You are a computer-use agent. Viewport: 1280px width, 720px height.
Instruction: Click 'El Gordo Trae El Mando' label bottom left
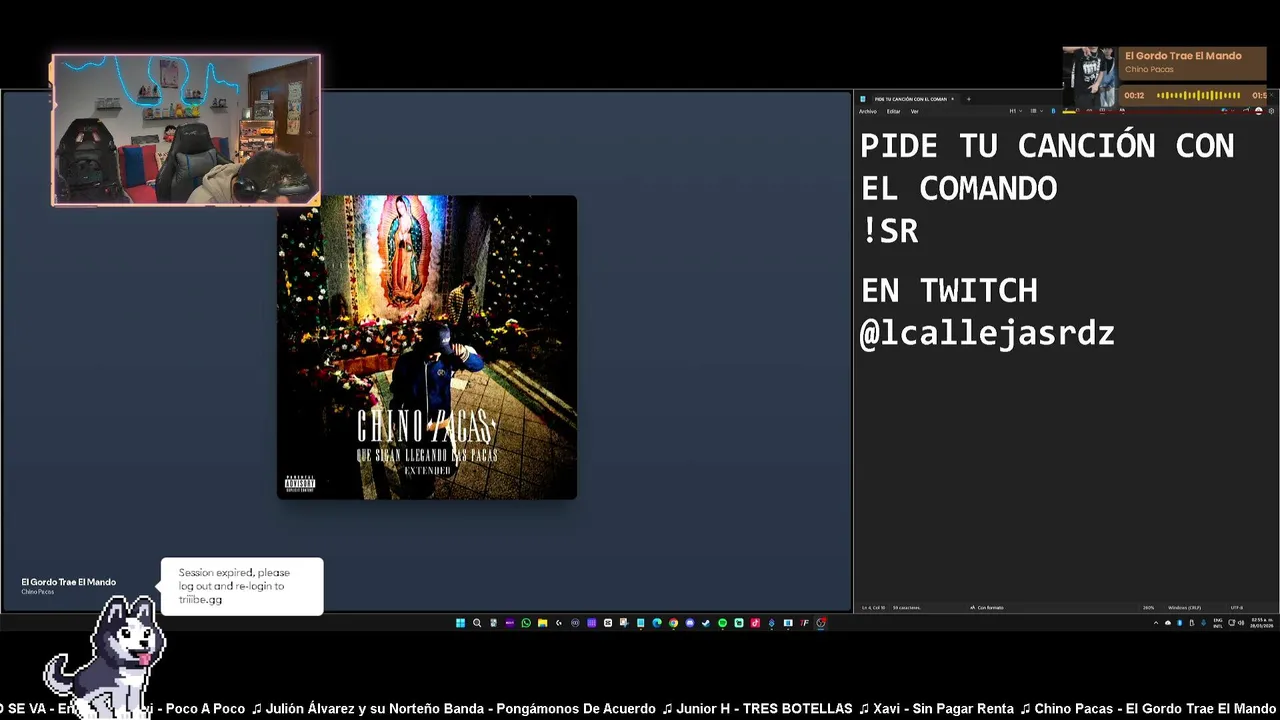coord(68,582)
